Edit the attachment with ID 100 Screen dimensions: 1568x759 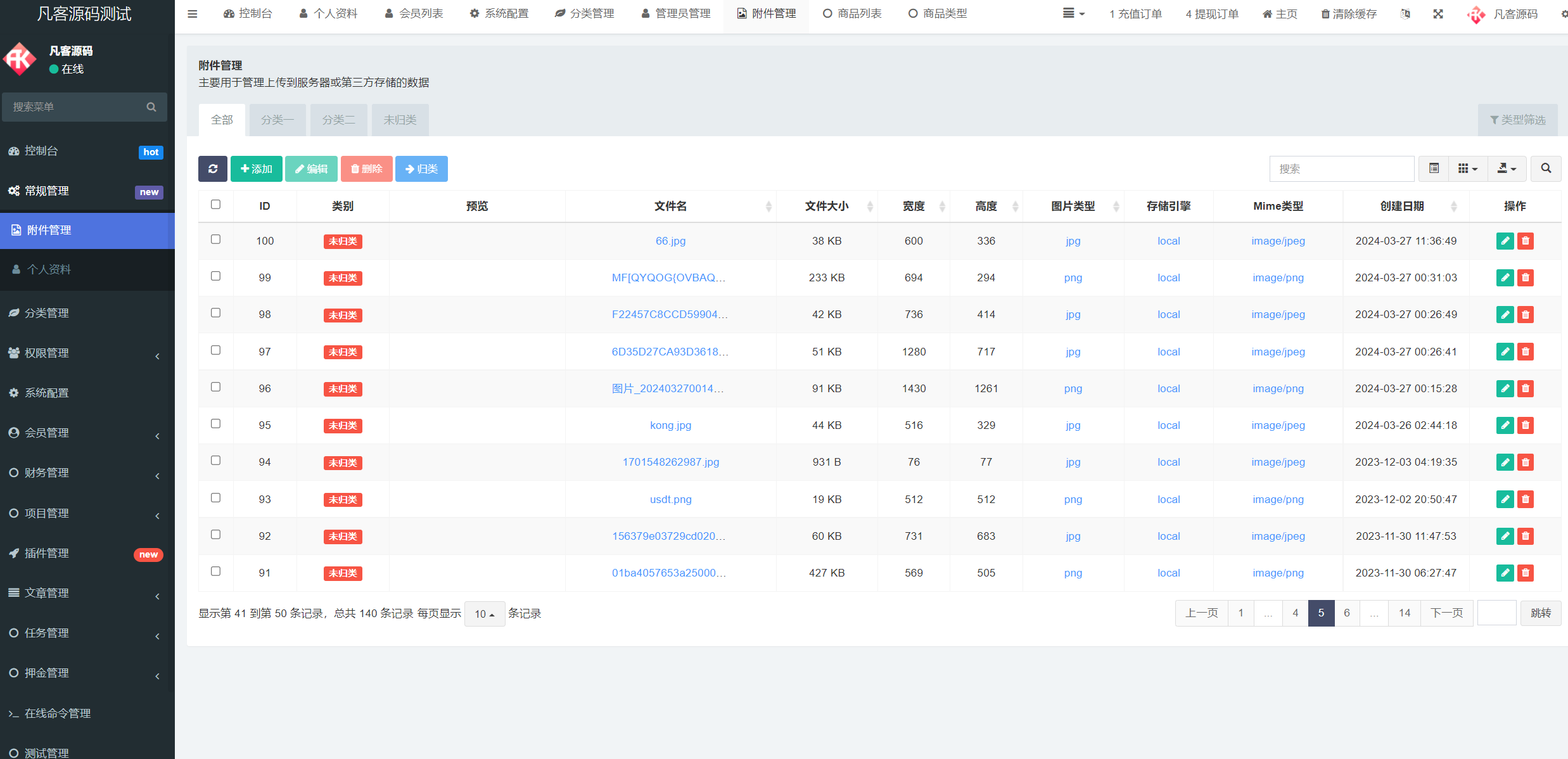coord(1505,241)
